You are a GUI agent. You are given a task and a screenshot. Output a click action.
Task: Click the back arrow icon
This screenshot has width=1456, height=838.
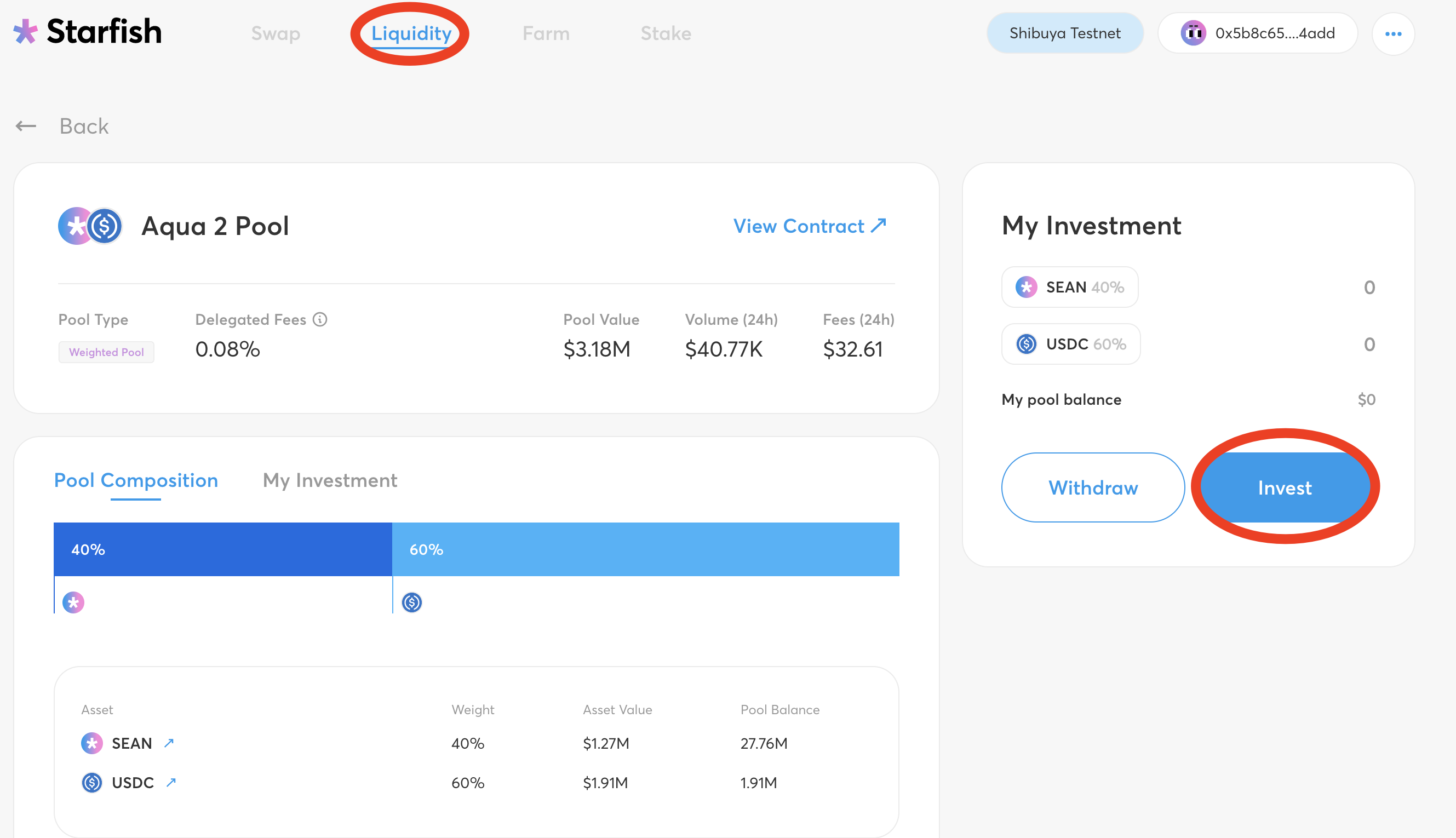[x=26, y=126]
